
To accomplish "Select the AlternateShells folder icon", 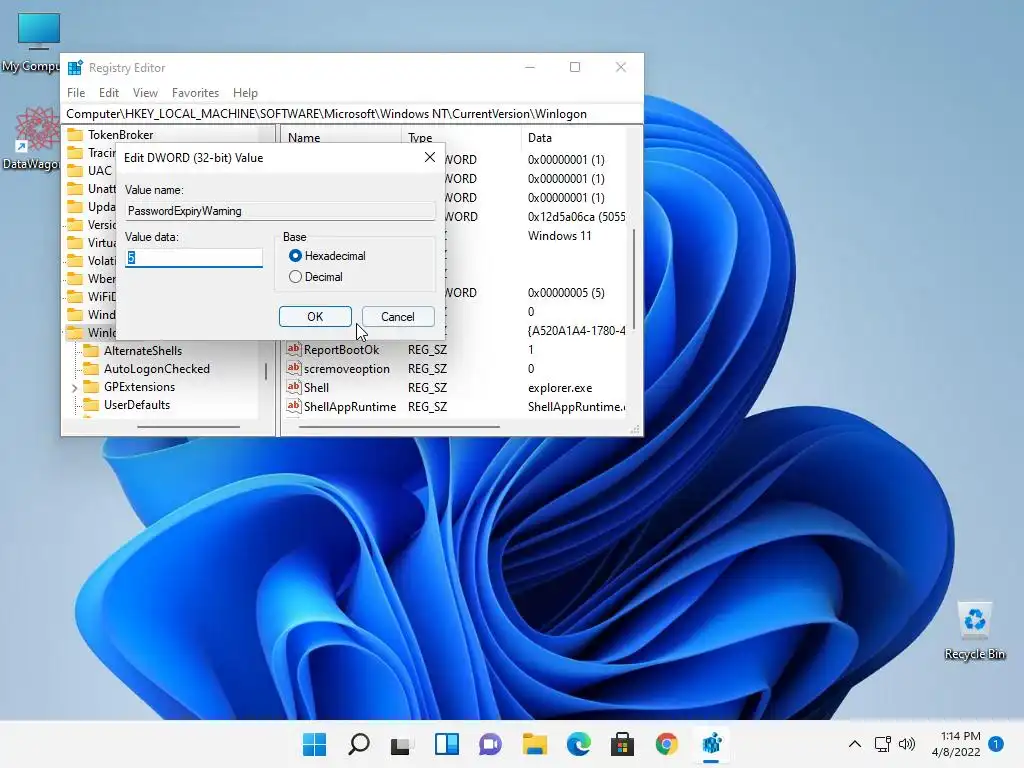I will pos(91,351).
